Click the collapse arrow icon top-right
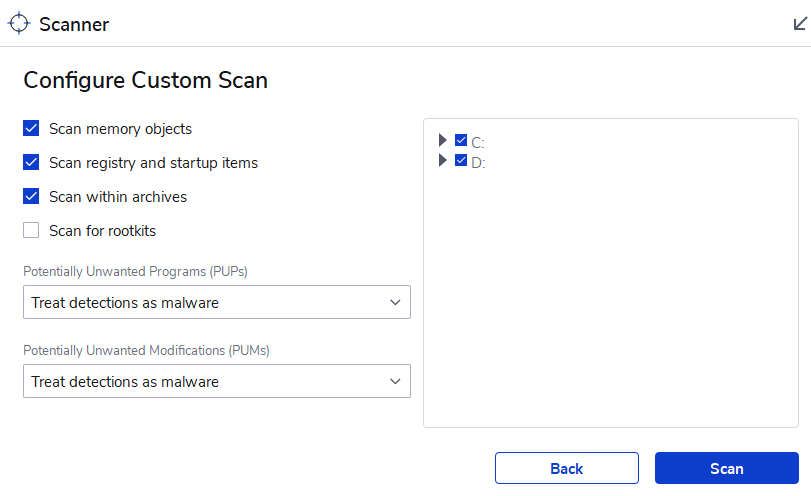This screenshot has height=496, width=811. click(x=799, y=24)
